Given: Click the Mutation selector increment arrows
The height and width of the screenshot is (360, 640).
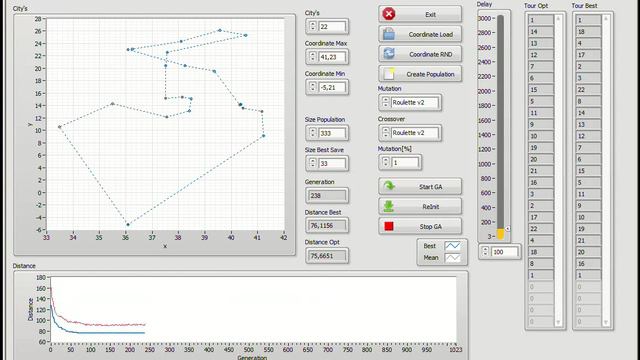Looking at the screenshot, I should [x=385, y=102].
